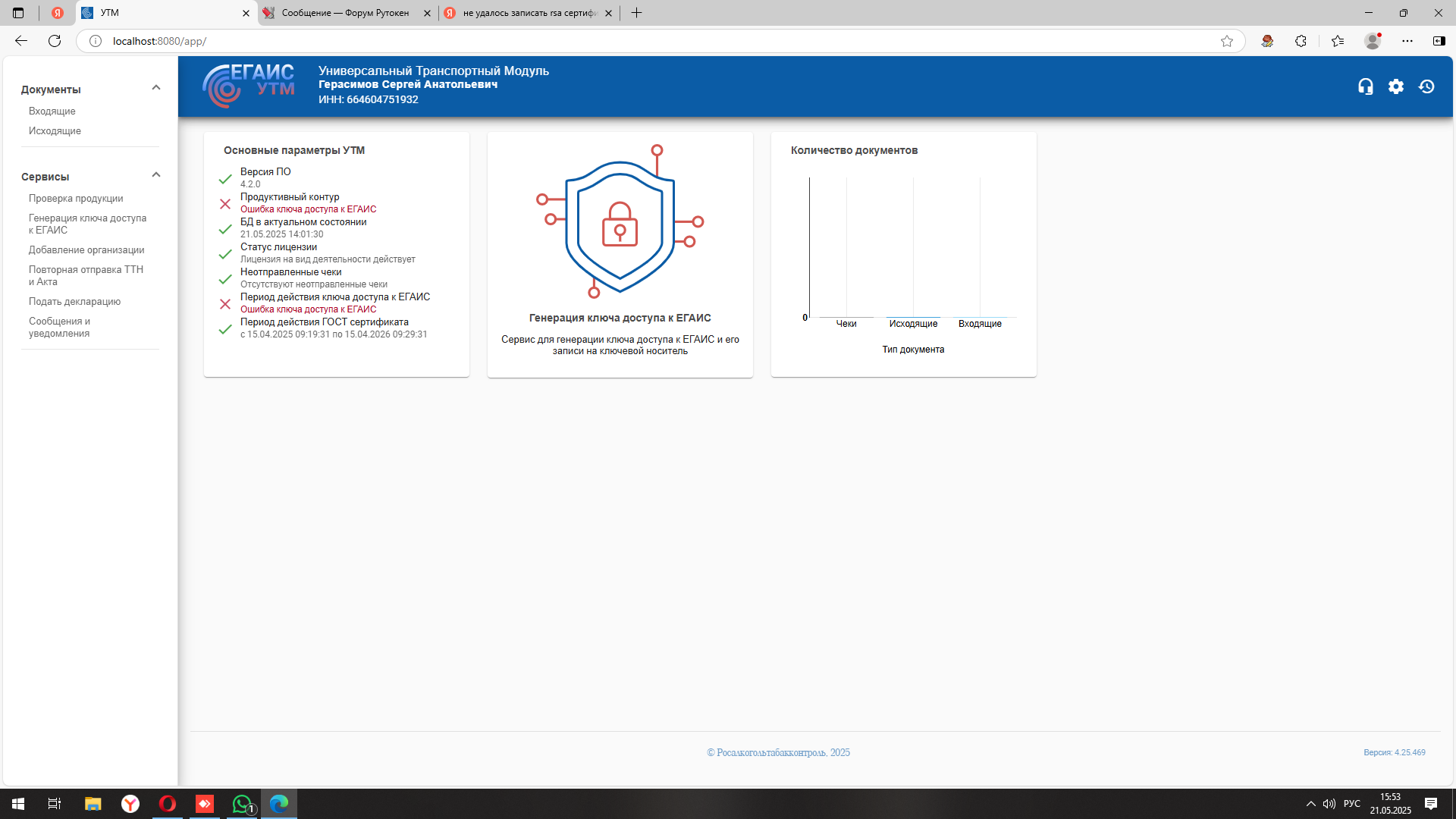Open Исходящие documents
Viewport: 1456px width, 819px height.
click(55, 130)
